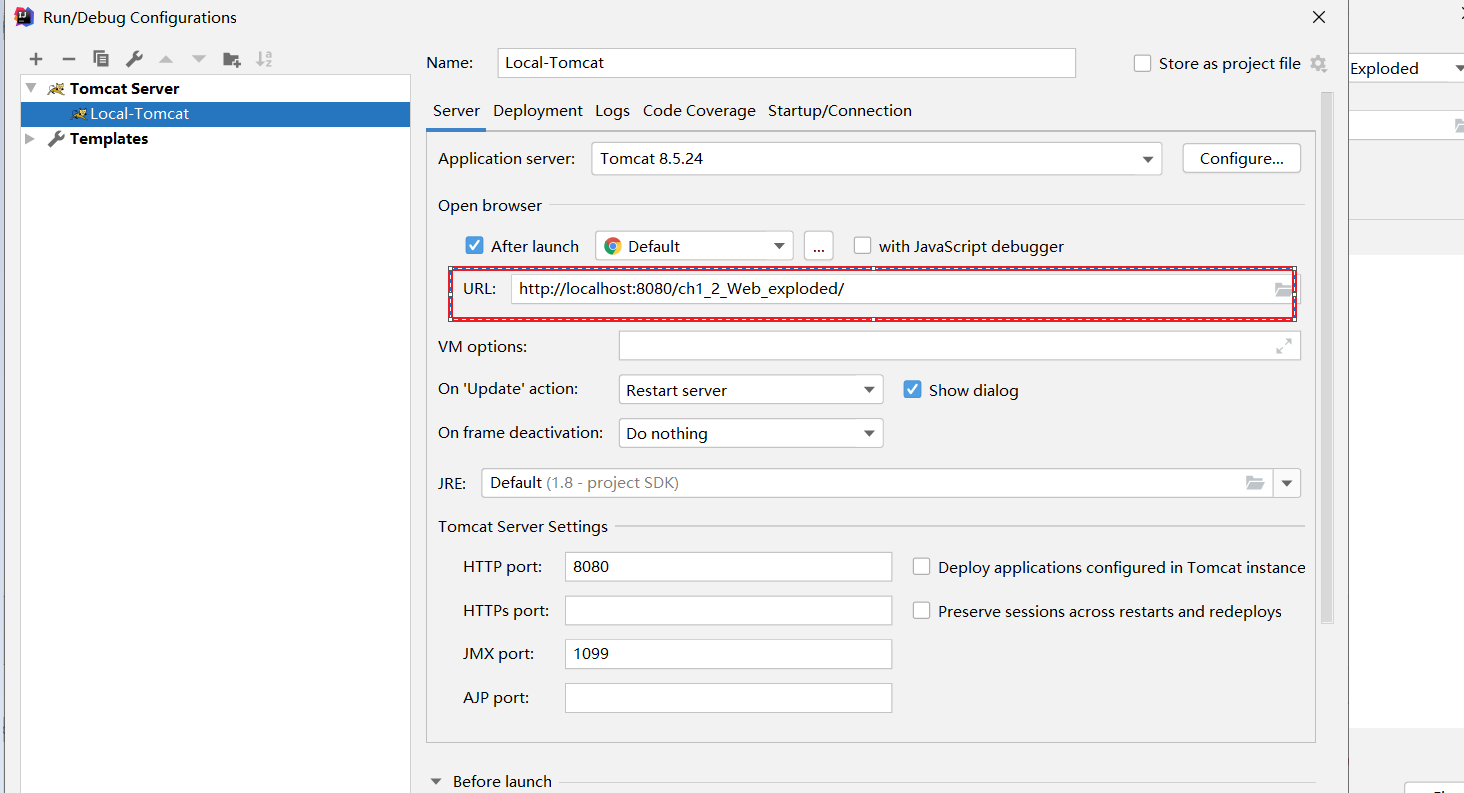Create new folder in configurations toolbar
The height and width of the screenshot is (793, 1464).
231,59
